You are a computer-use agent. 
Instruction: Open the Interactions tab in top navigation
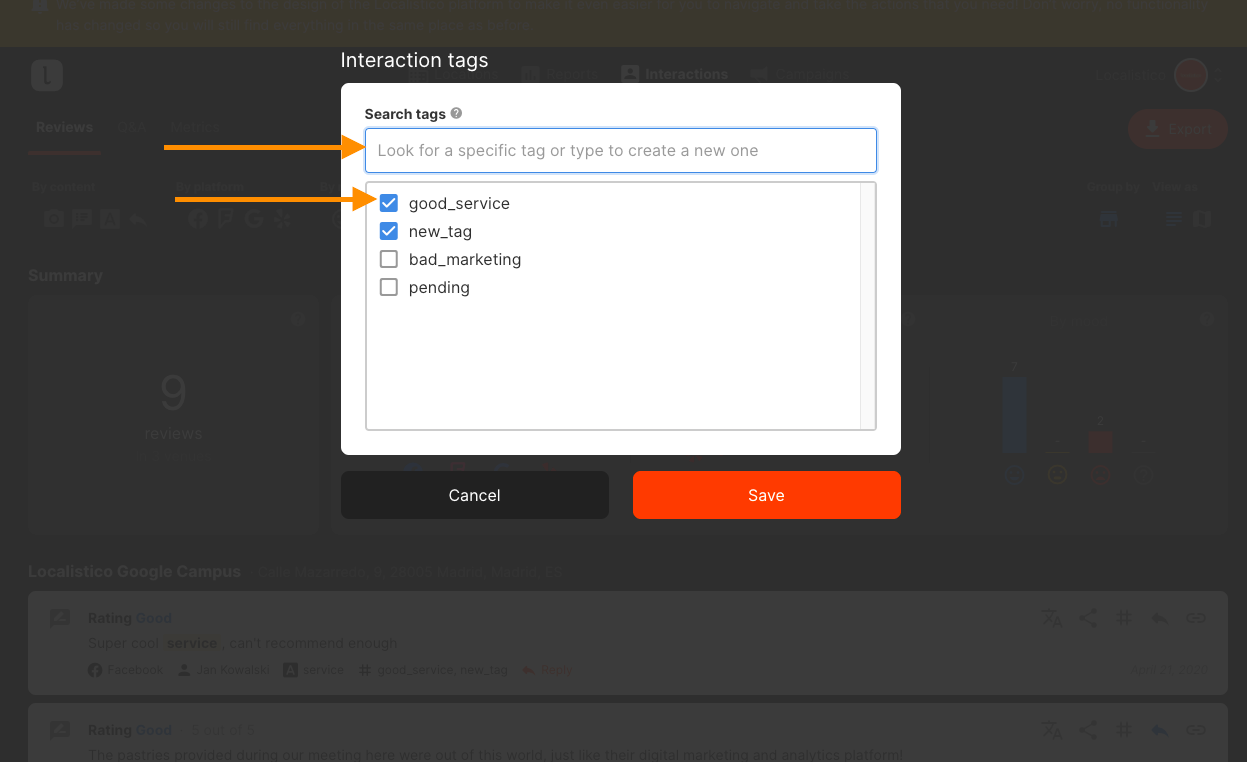(x=675, y=74)
